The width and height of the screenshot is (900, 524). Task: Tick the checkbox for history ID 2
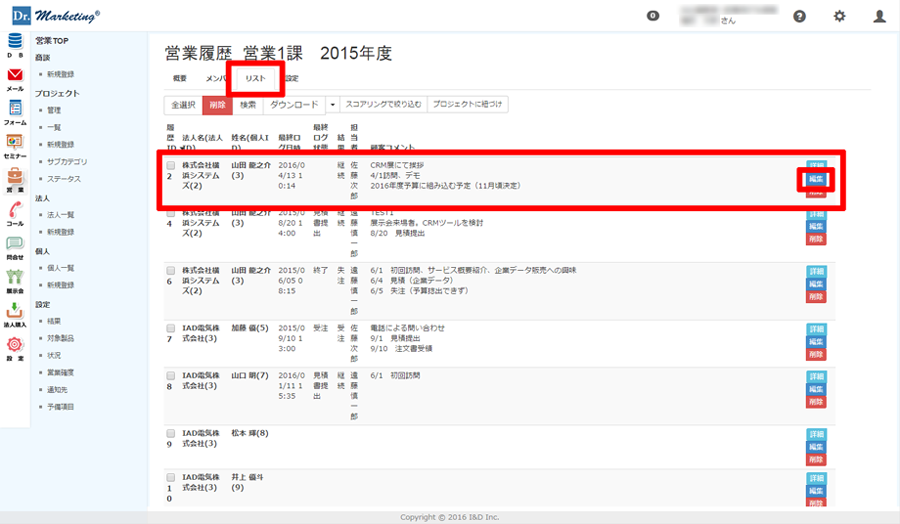171,165
